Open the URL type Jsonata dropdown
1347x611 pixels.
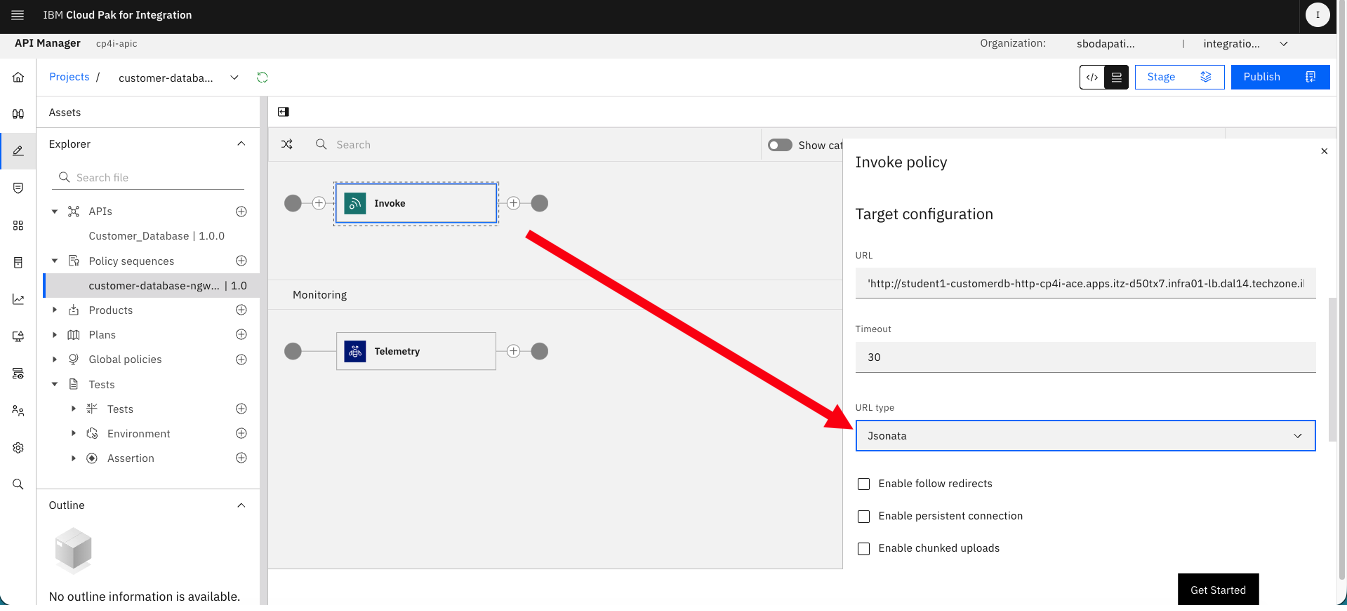[1085, 436]
